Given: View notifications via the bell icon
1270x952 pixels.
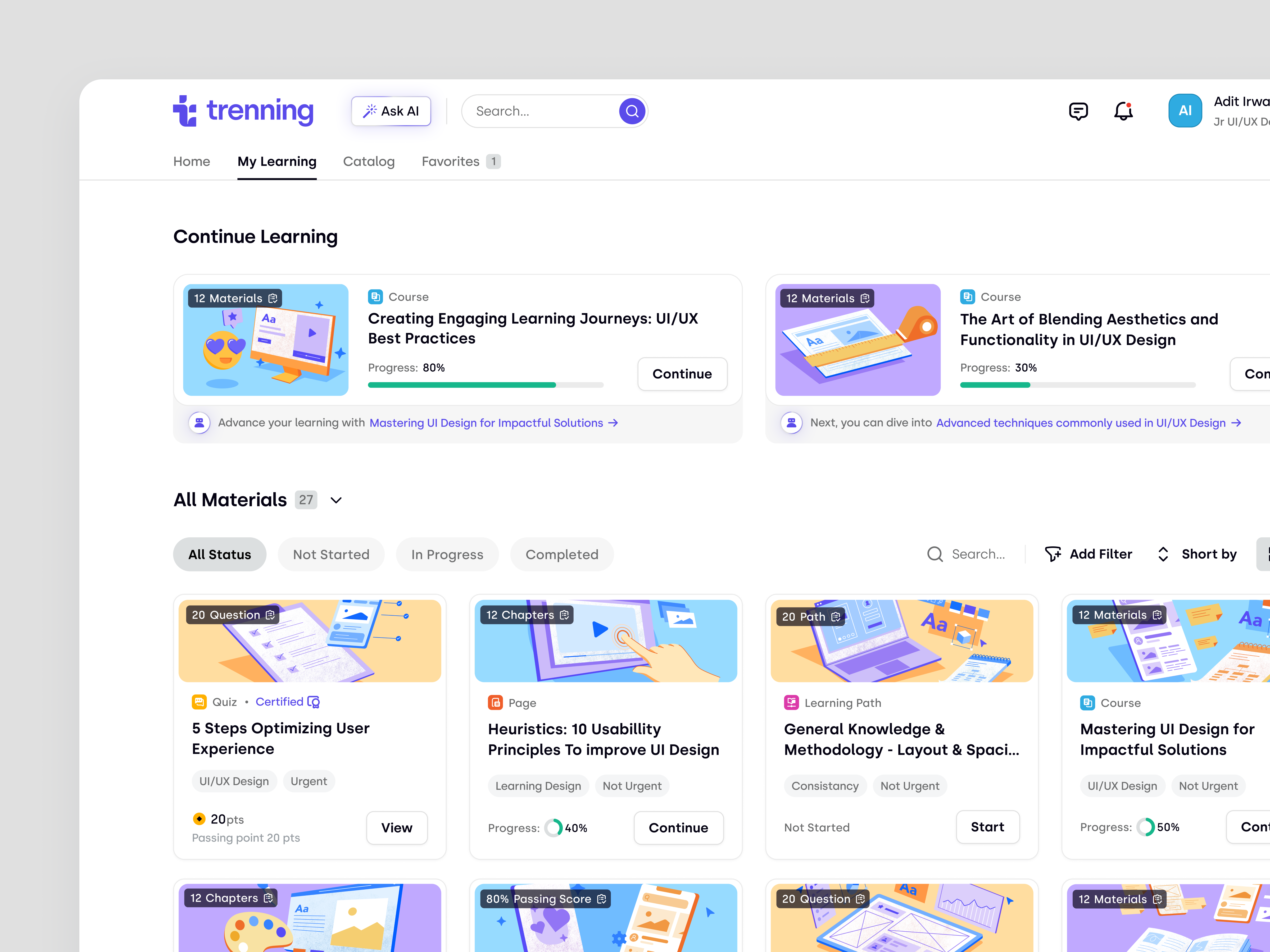Looking at the screenshot, I should click(1123, 111).
